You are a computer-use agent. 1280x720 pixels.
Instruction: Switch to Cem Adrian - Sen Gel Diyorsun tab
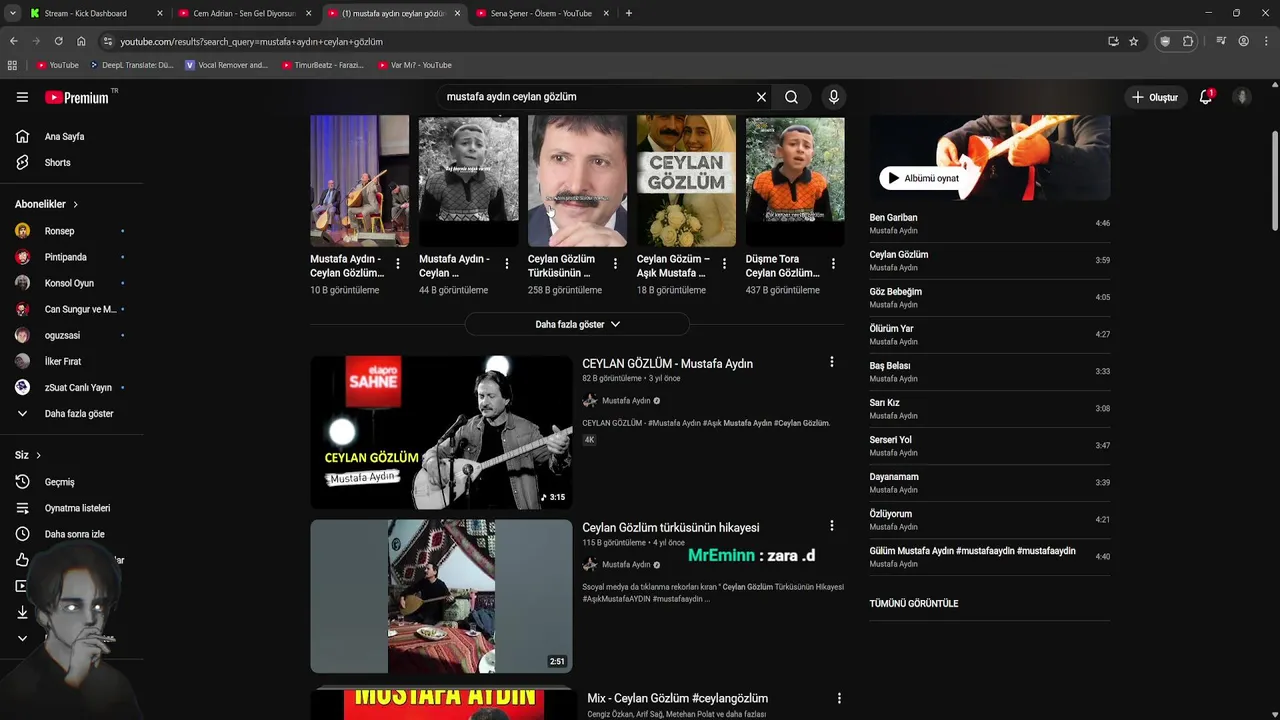tap(243, 13)
